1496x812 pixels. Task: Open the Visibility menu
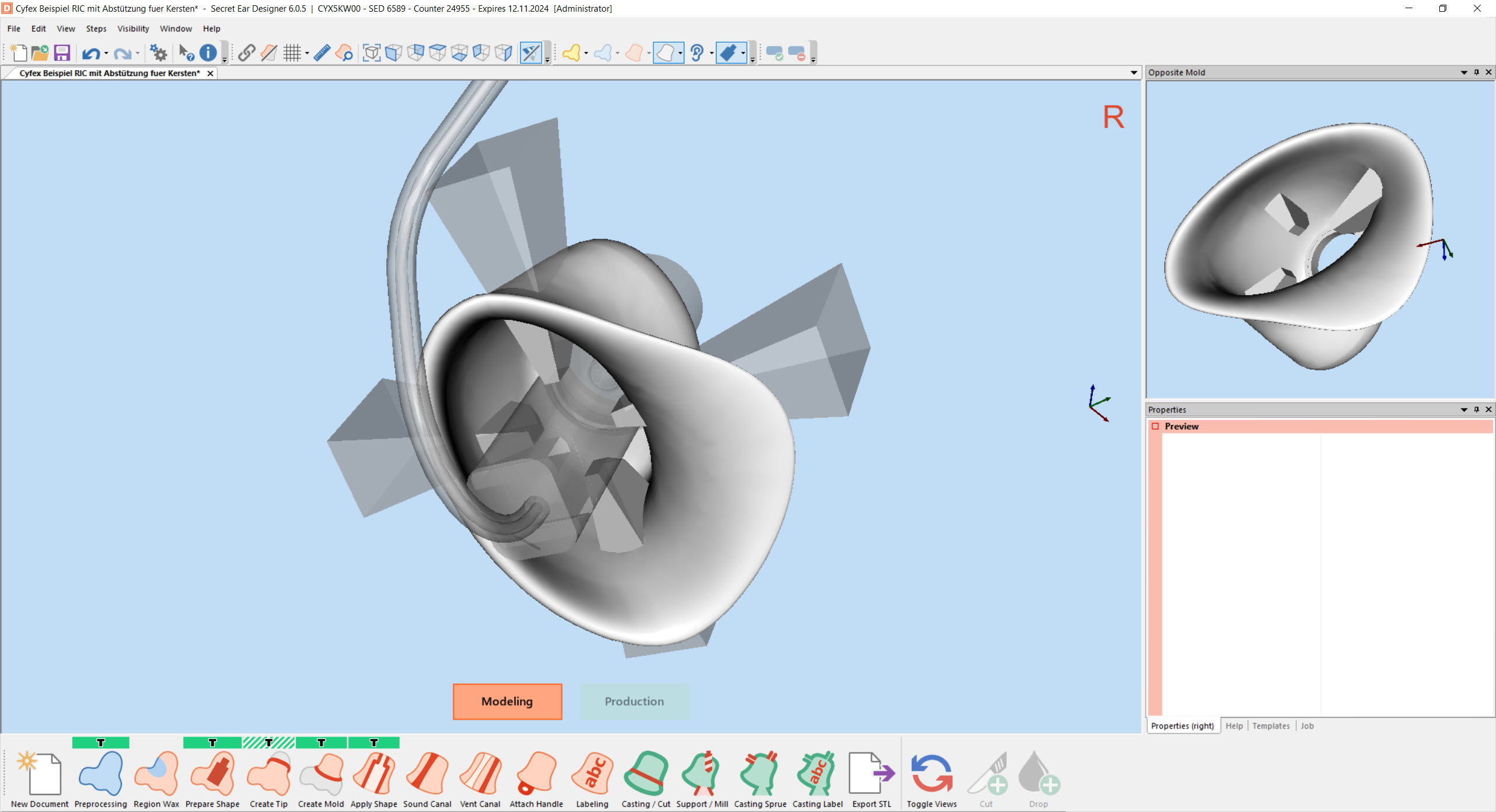133,29
